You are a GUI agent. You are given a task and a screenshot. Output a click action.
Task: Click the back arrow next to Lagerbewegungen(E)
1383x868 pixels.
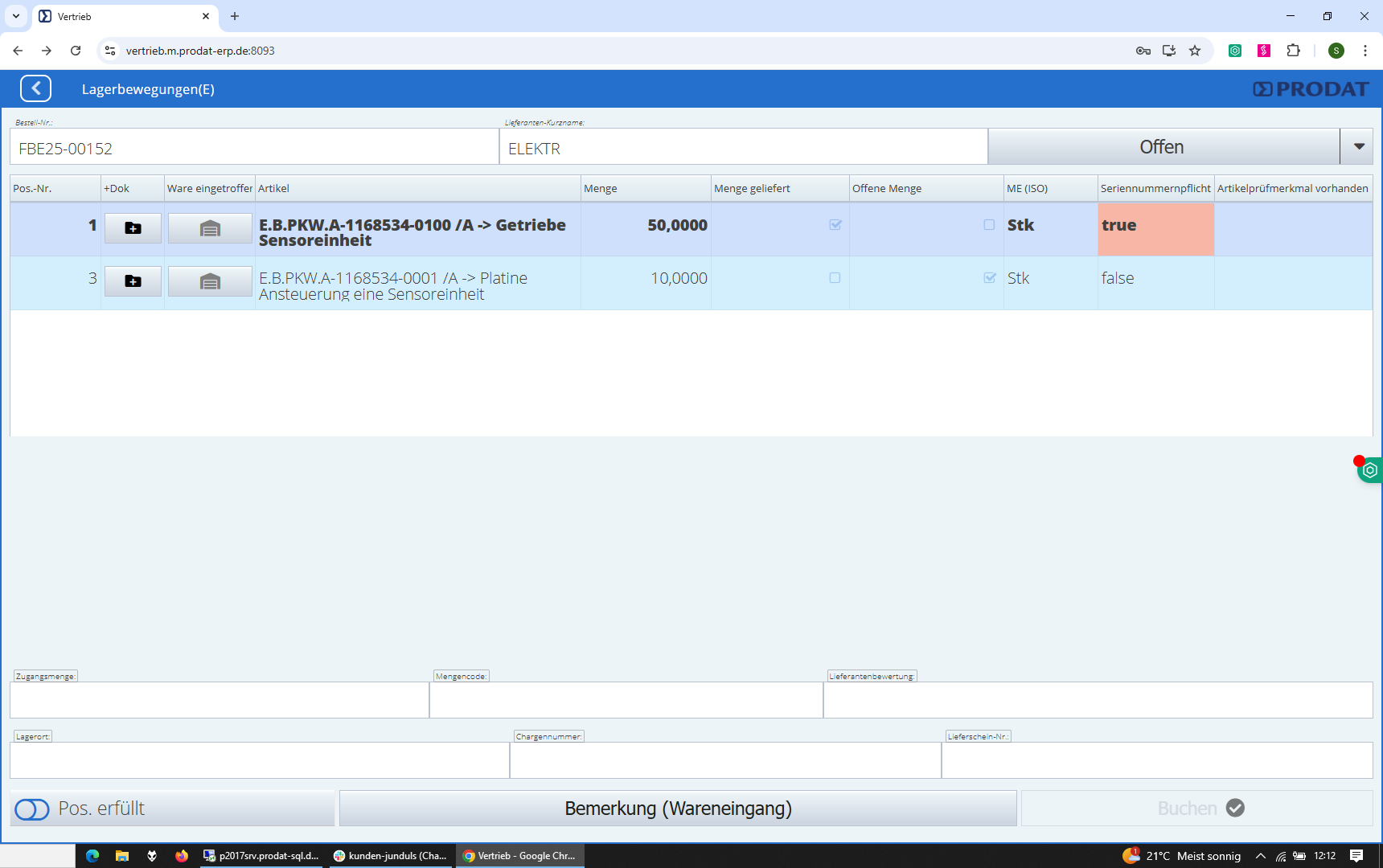tap(36, 88)
